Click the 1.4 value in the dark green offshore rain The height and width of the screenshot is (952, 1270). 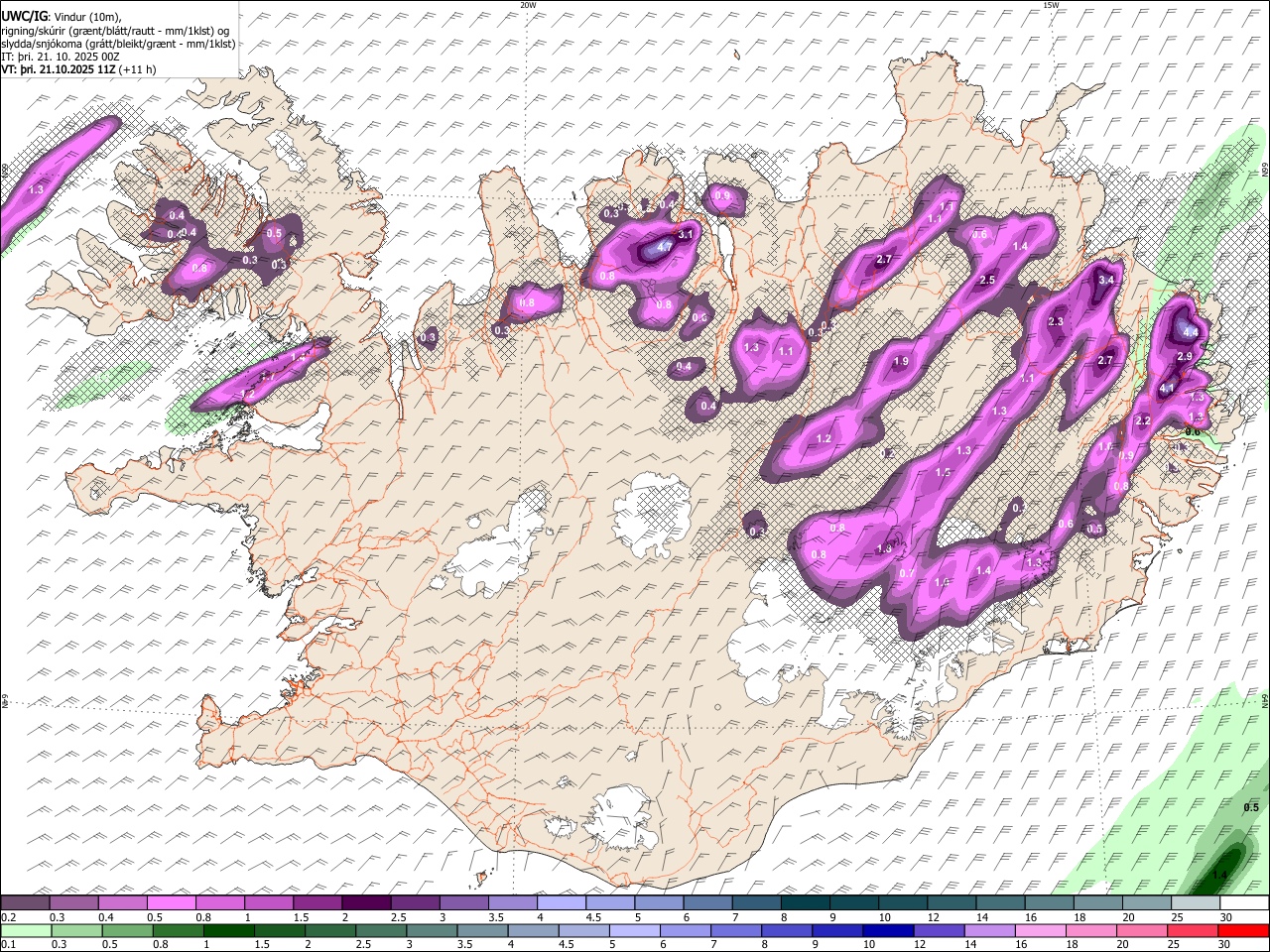pos(1220,875)
